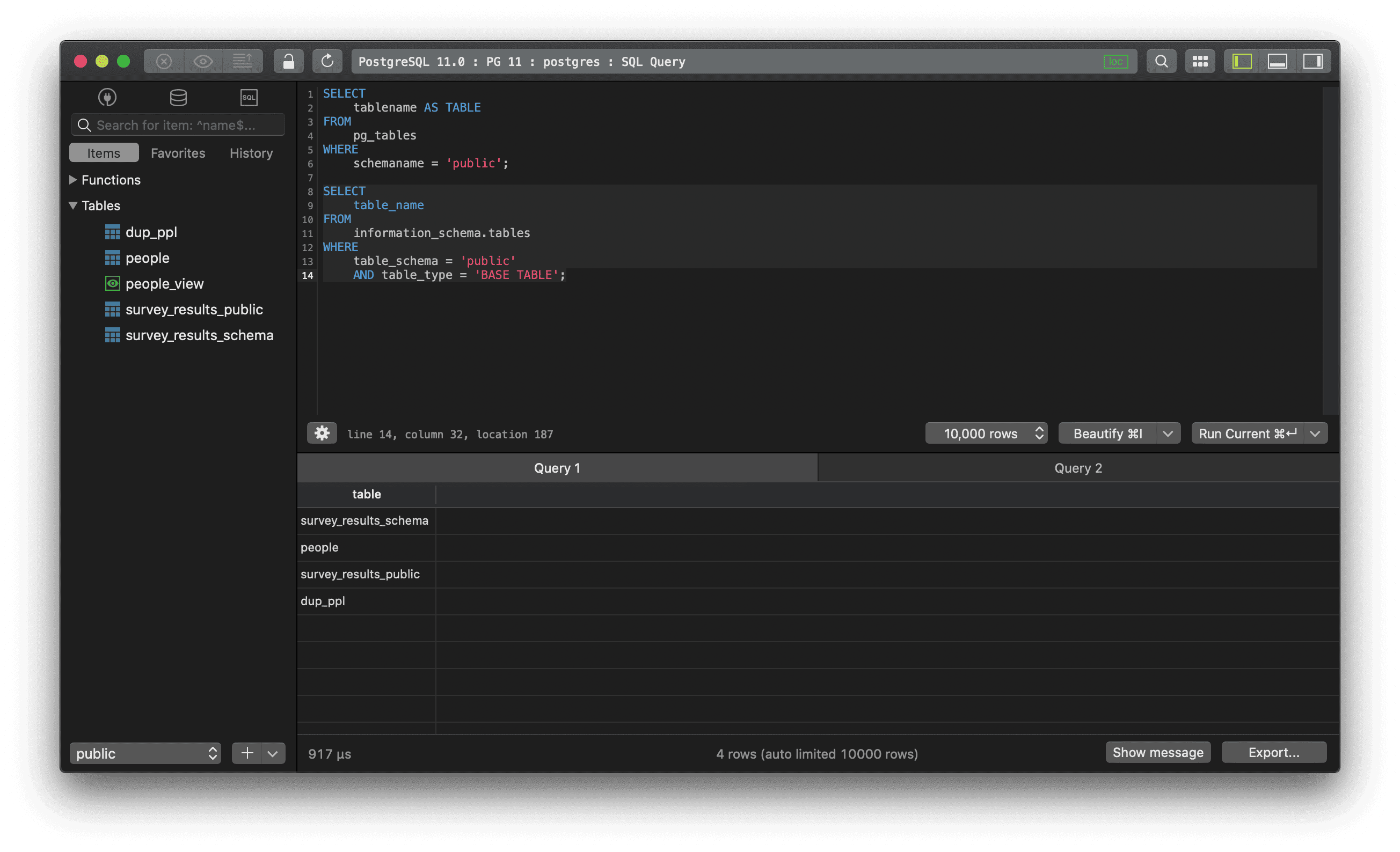Toggle the right sidebar panel

(1312, 61)
